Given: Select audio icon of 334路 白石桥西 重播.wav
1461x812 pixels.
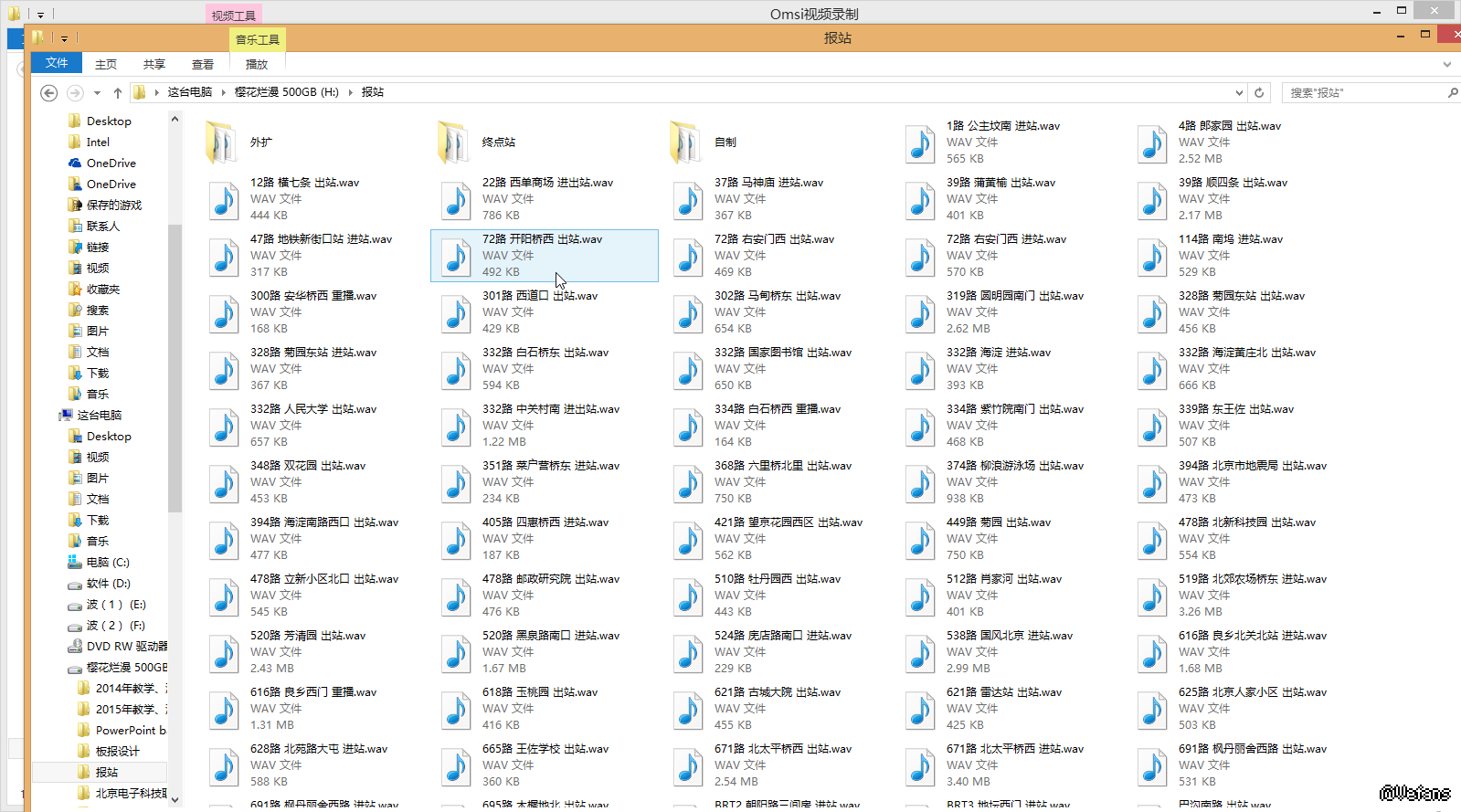Looking at the screenshot, I should coord(688,426).
